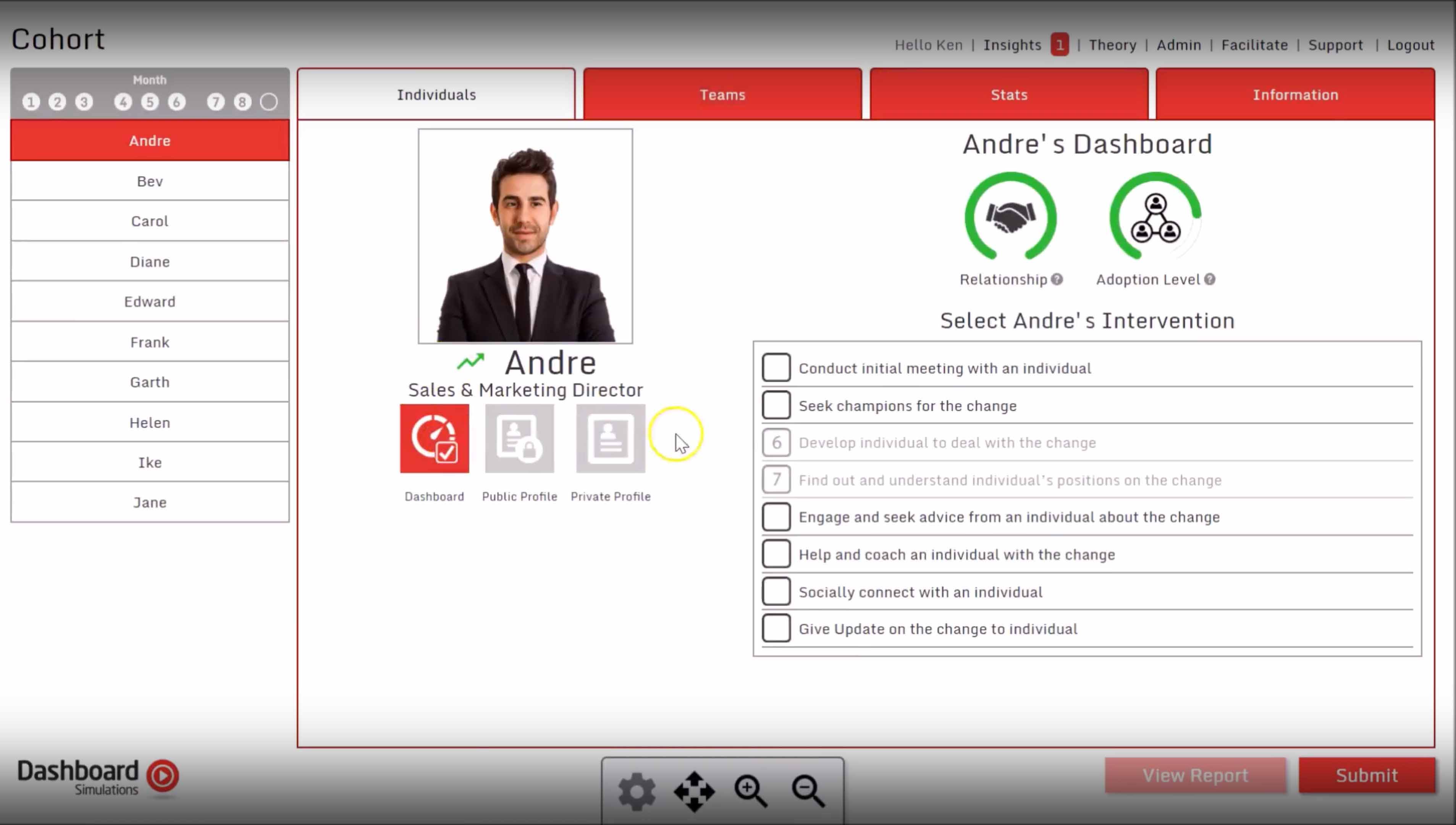Click the Settings gear icon

pyautogui.click(x=638, y=791)
